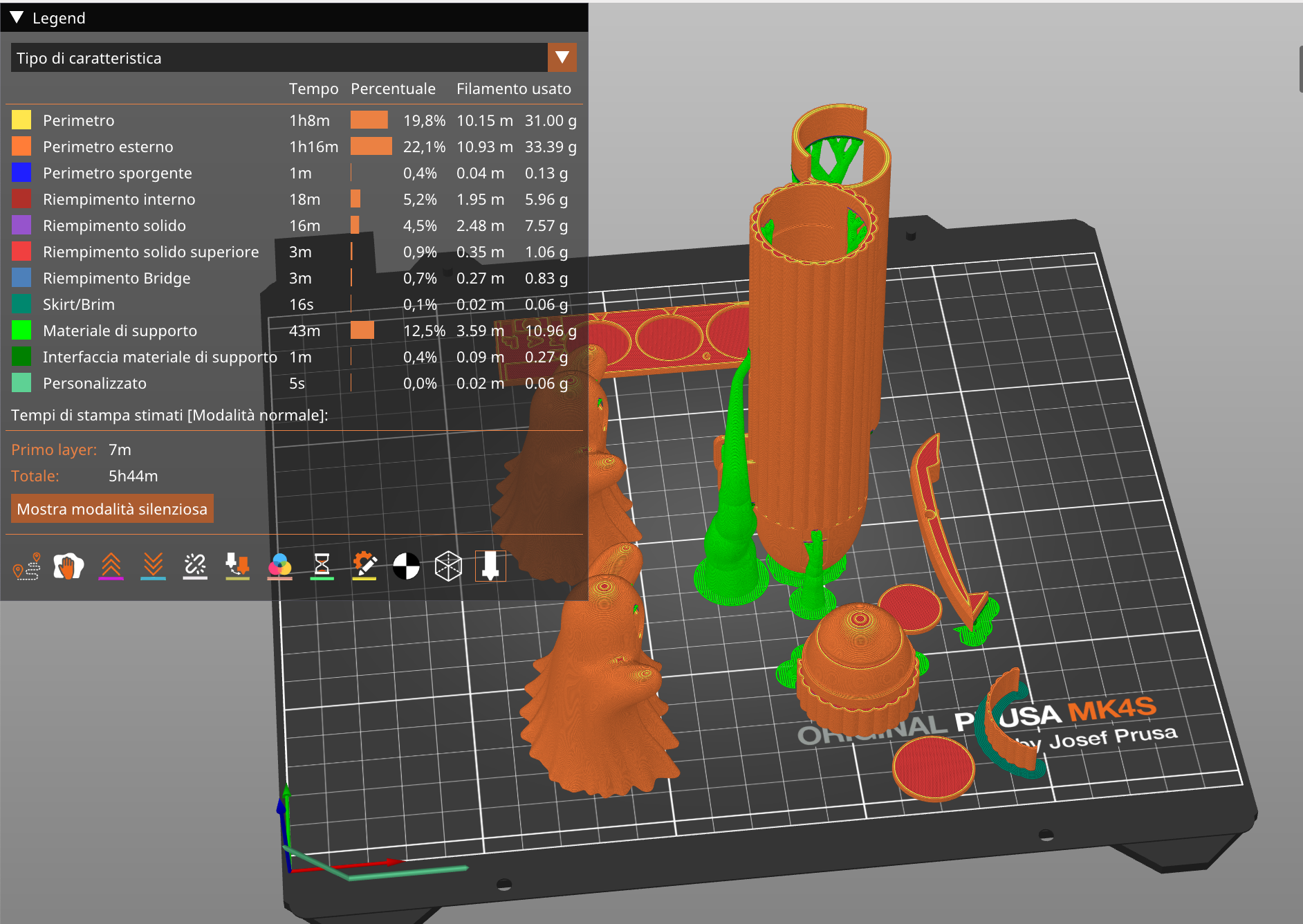Toggle the tool marker nozzle icon
Image resolution: width=1303 pixels, height=924 pixels.
click(x=490, y=566)
